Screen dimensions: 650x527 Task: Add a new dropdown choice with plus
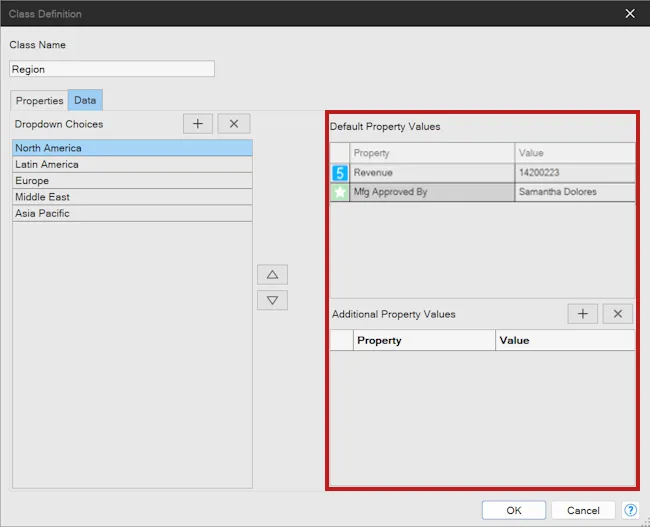[x=198, y=124]
